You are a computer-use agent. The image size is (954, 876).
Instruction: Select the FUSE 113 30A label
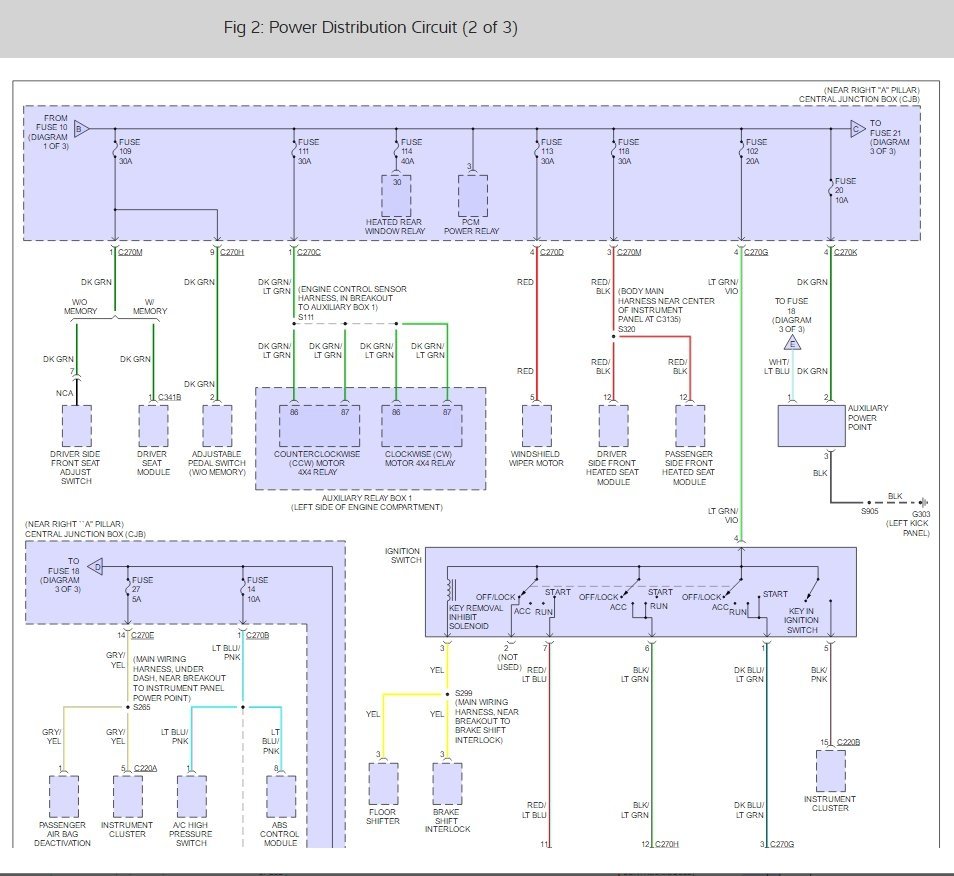(x=551, y=151)
